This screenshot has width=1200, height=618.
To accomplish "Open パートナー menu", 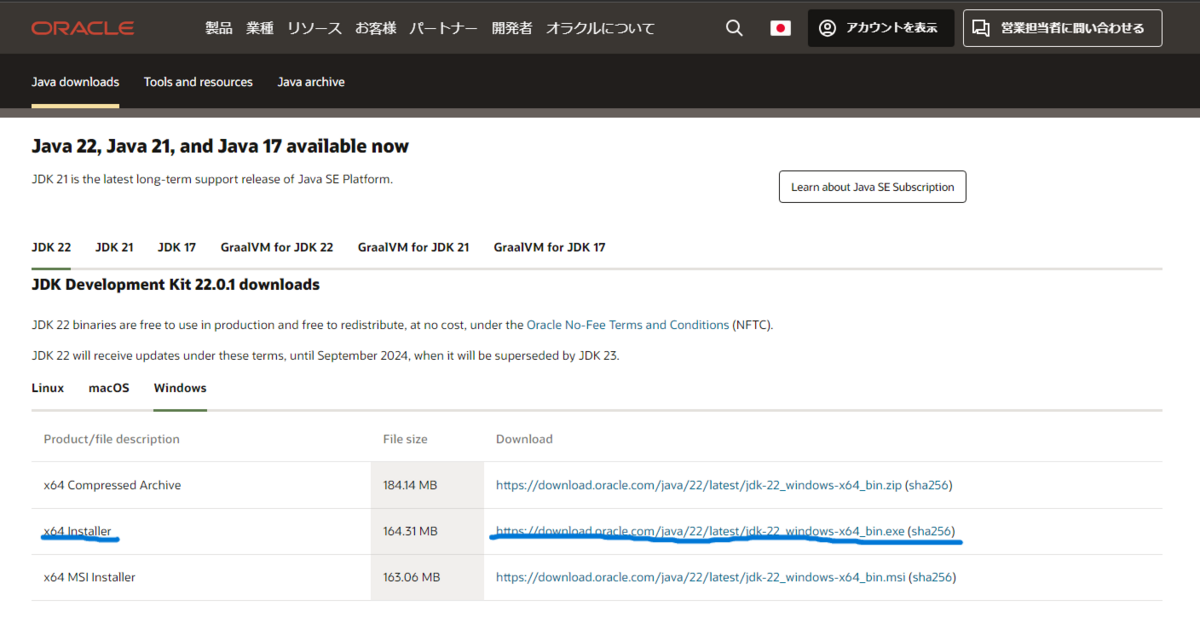I will point(443,28).
